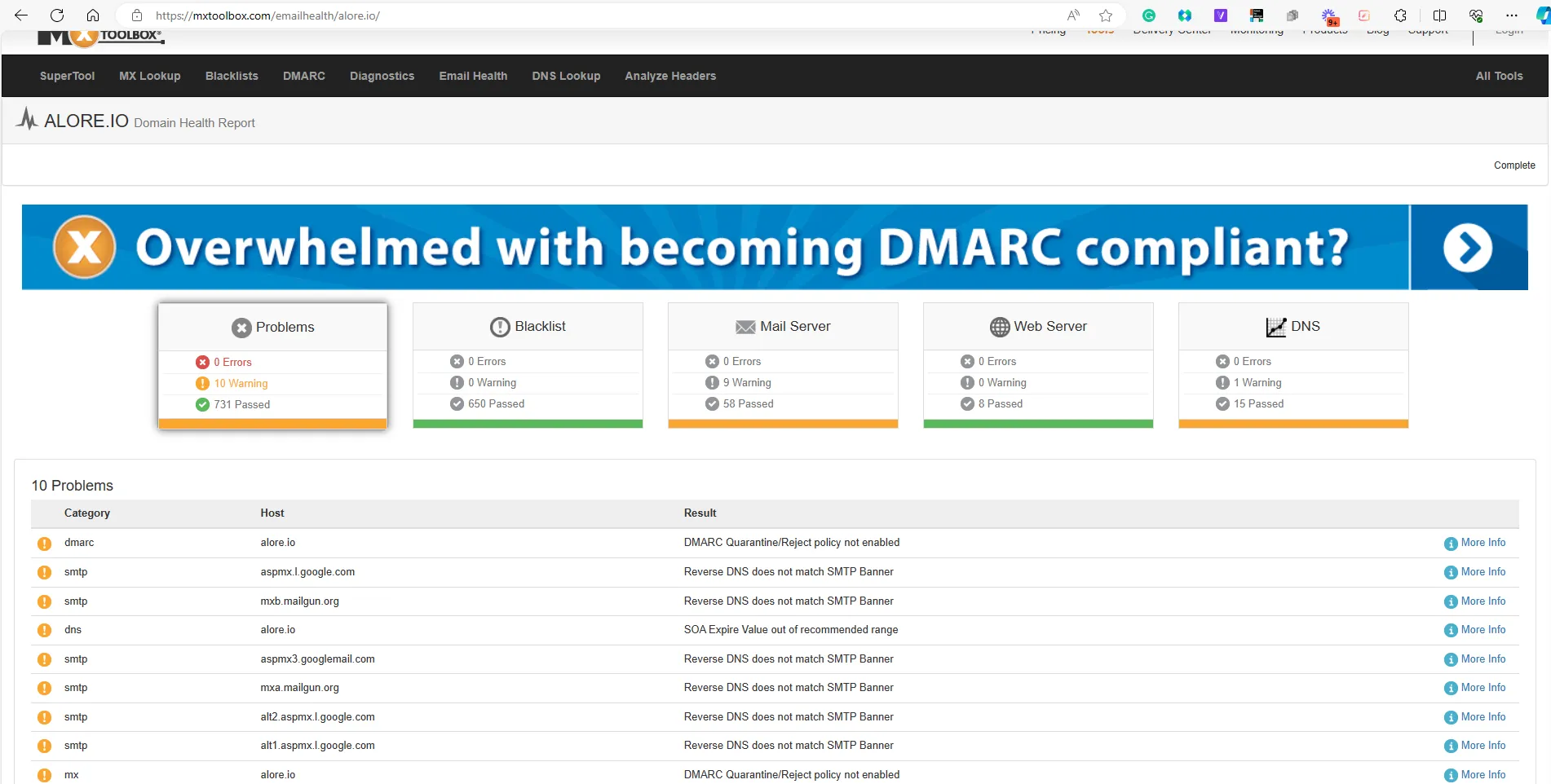Open More Info for dmarc alore.io row

tap(1475, 543)
